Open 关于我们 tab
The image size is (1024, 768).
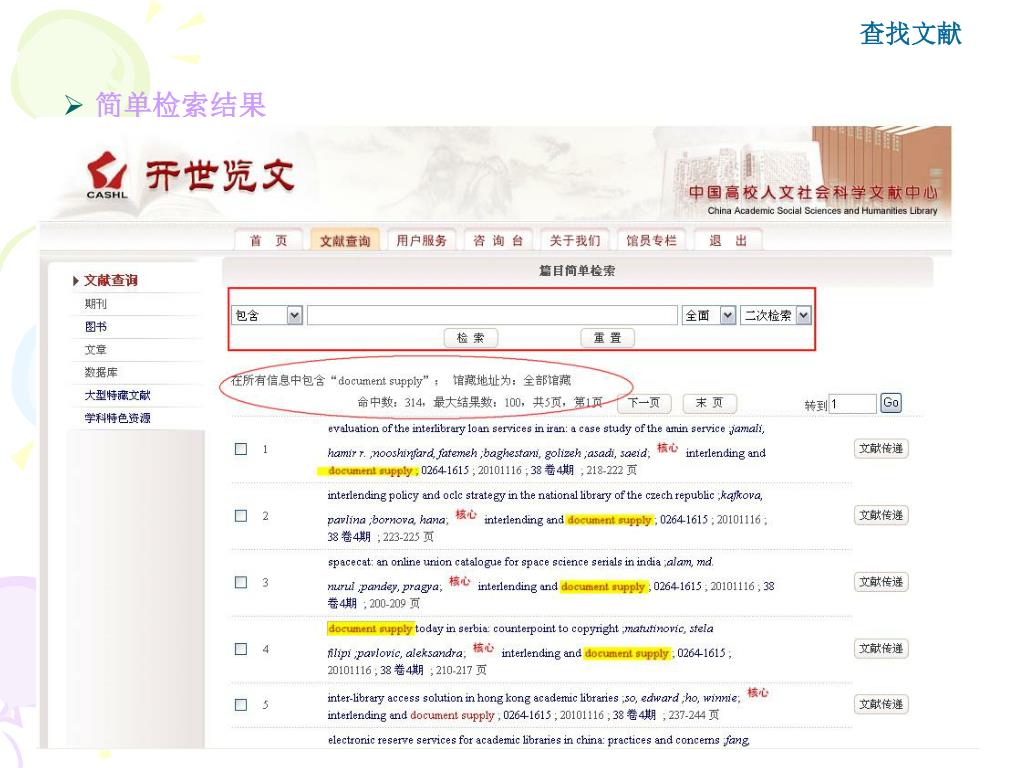[575, 240]
